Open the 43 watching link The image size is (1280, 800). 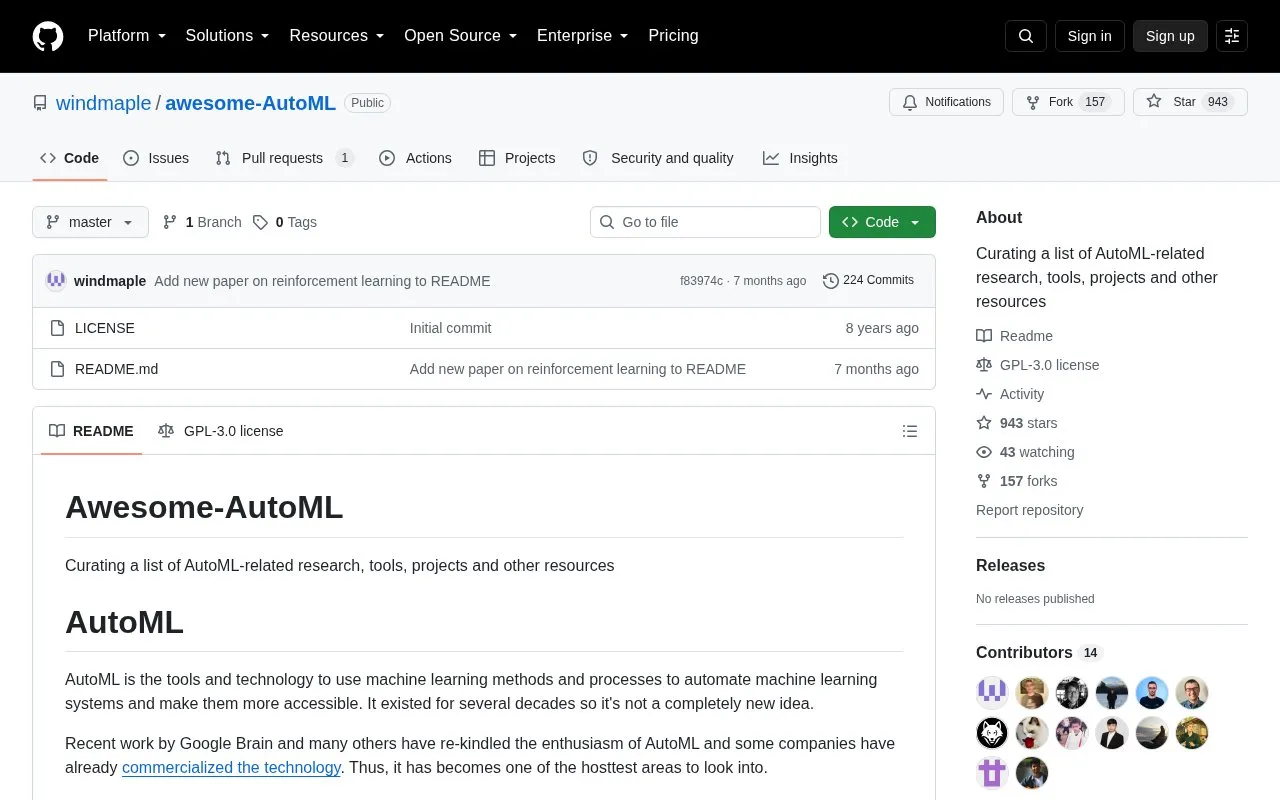click(1025, 452)
